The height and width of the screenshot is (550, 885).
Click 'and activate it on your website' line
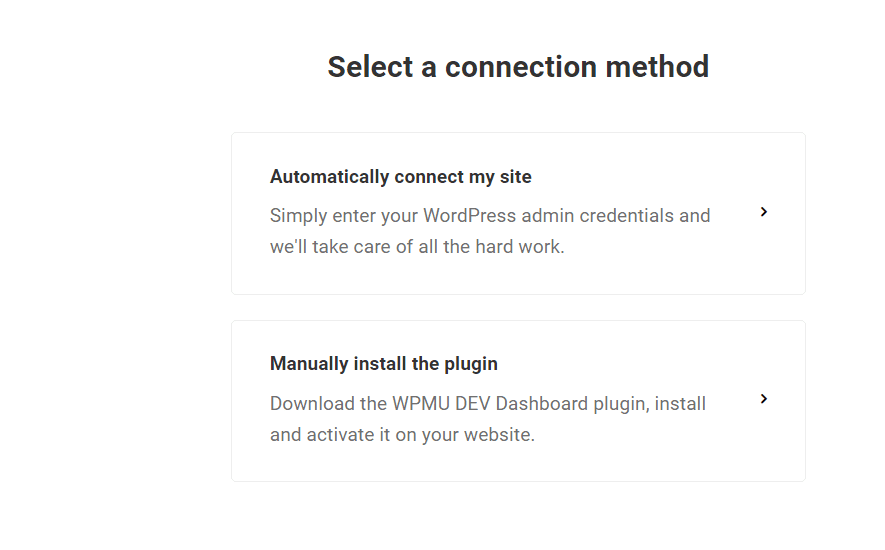[x=402, y=436]
